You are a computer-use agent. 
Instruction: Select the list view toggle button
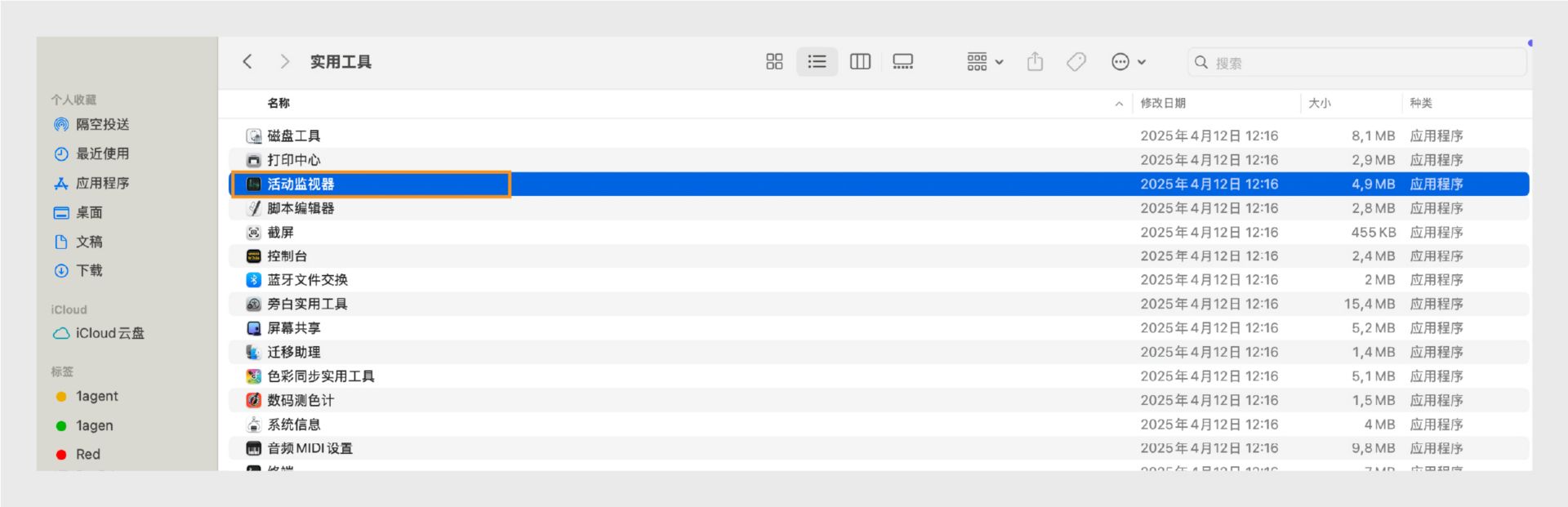point(817,62)
